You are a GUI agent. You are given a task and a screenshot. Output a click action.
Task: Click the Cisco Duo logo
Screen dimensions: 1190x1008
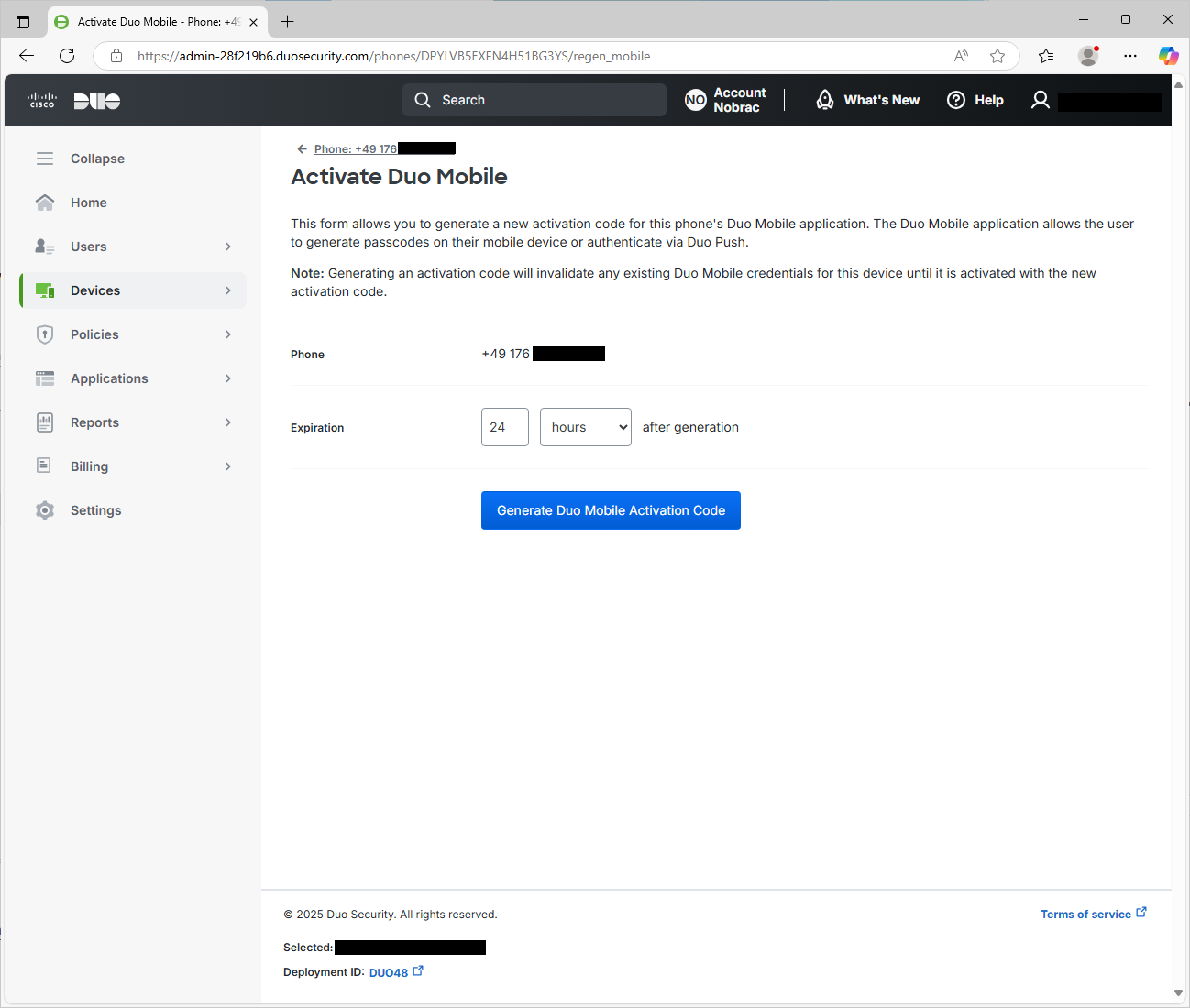click(74, 100)
